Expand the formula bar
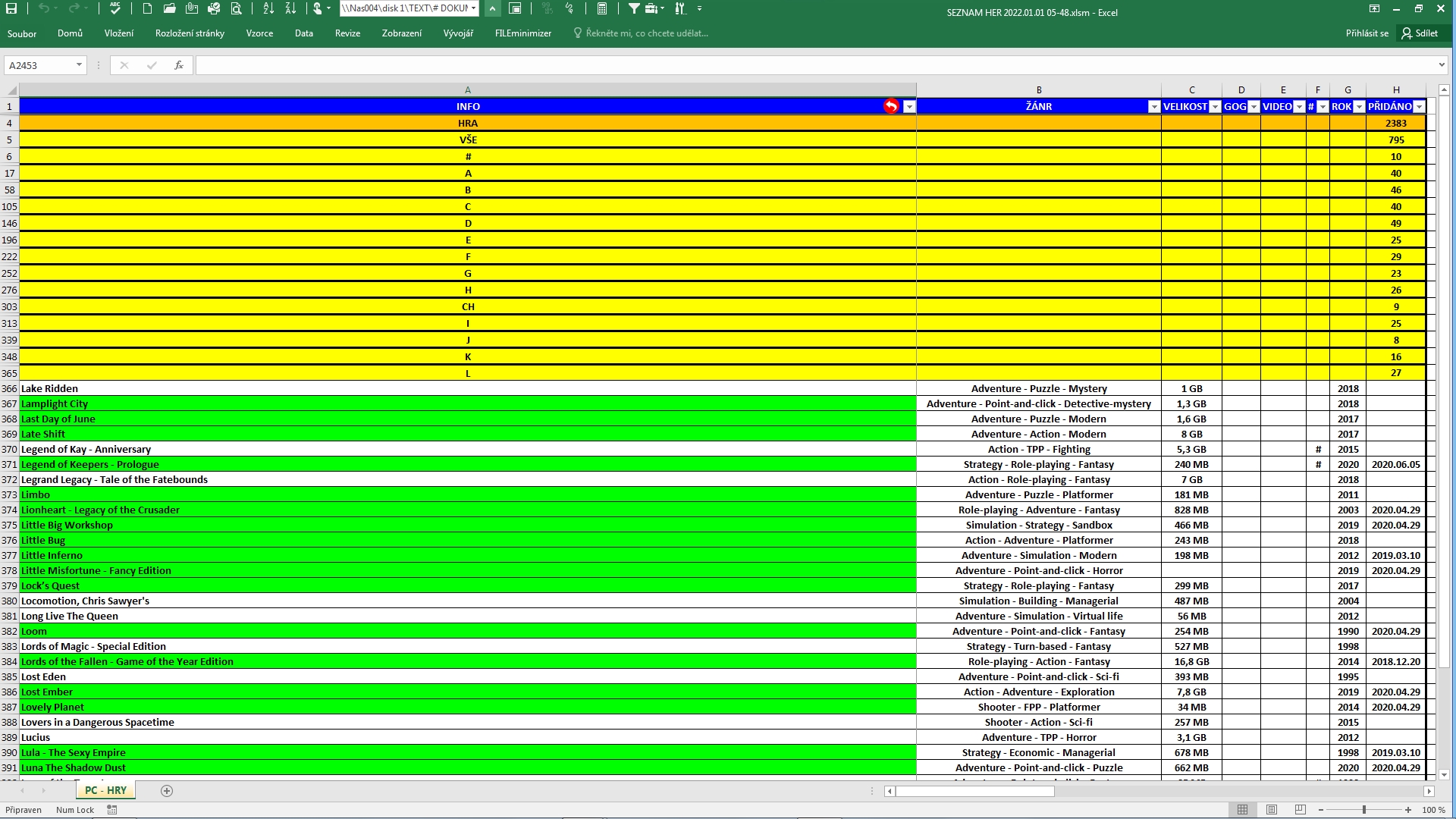The height and width of the screenshot is (819, 1456). (x=1442, y=65)
